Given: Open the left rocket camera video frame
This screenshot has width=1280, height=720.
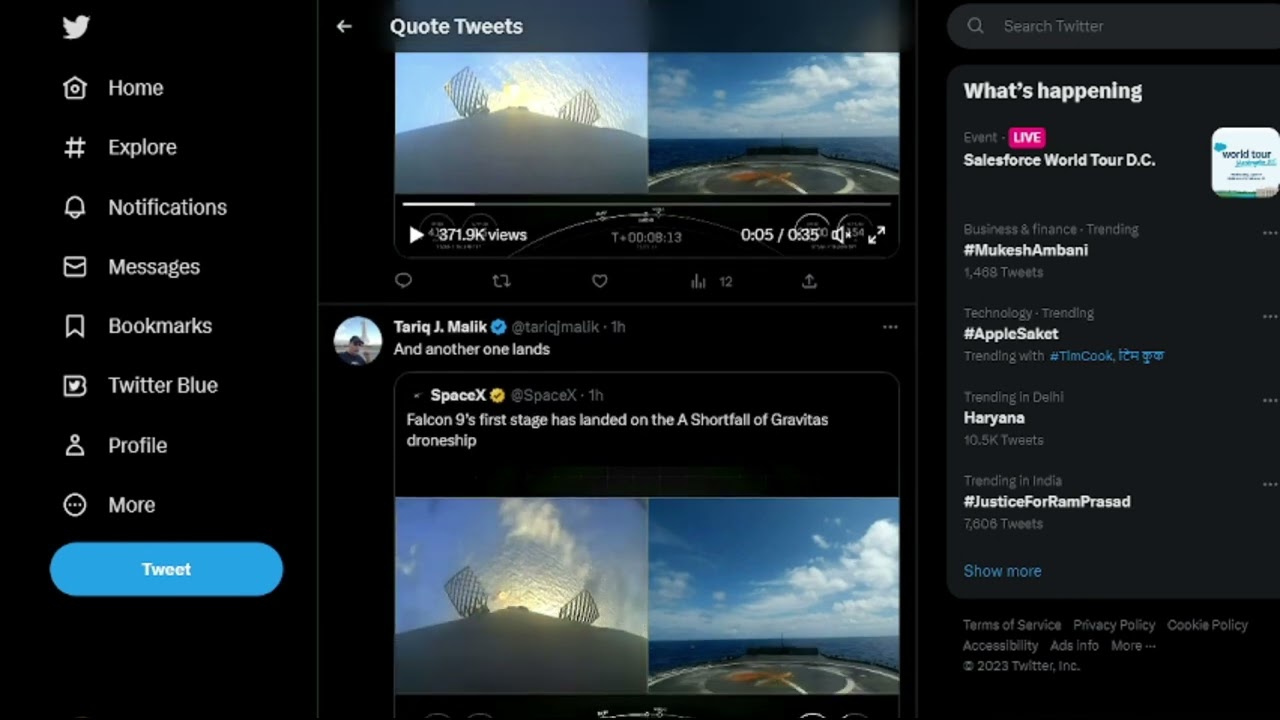Looking at the screenshot, I should pyautogui.click(x=521, y=595).
